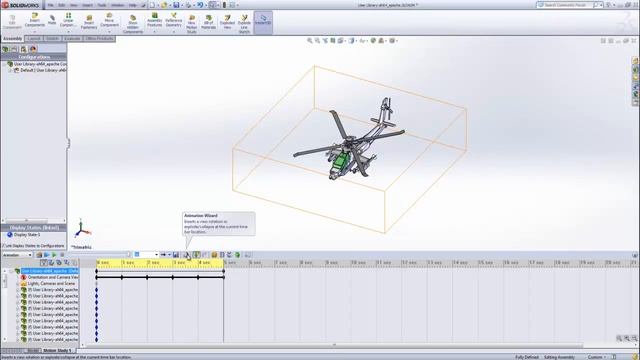640x360 pixels.
Task: Switch to the Evaluate tab
Action: [x=72, y=39]
